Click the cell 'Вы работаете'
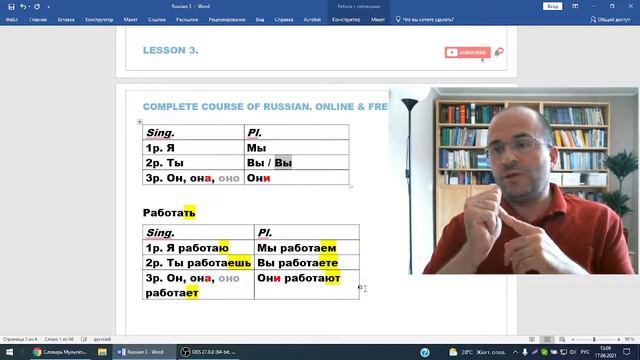 point(307,263)
